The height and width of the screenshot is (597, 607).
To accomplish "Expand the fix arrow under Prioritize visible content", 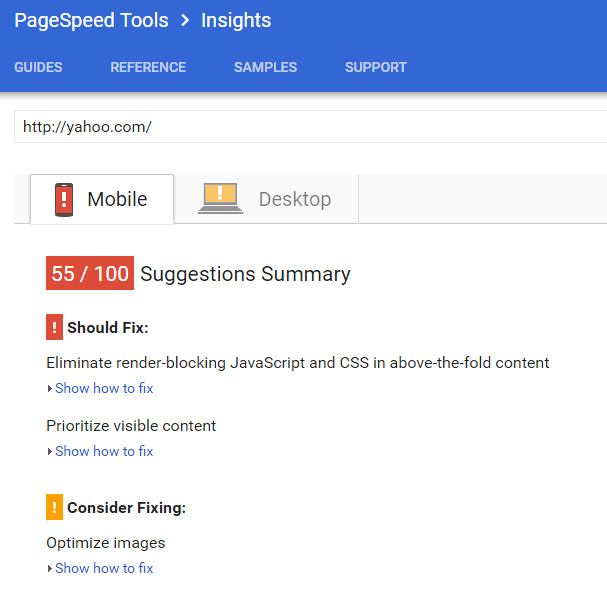I will click(x=50, y=451).
